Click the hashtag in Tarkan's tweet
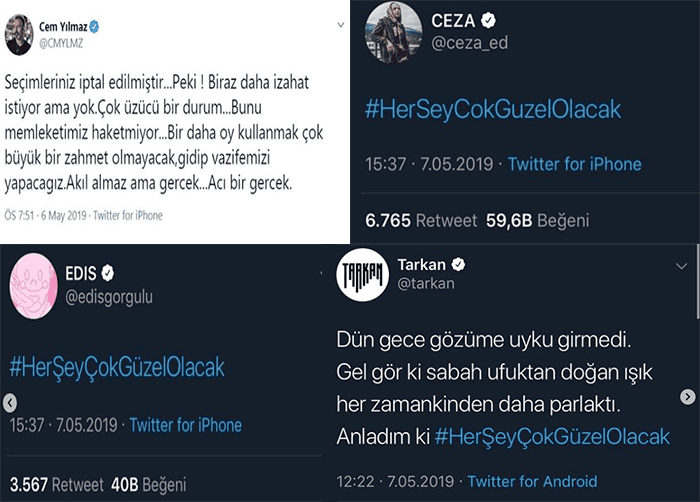700x502 pixels. tap(552, 437)
